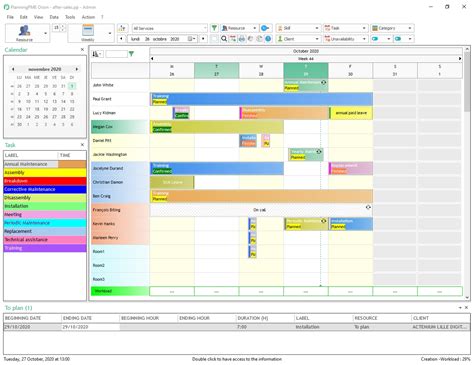Expand the Weekly view button arrow

point(110,33)
